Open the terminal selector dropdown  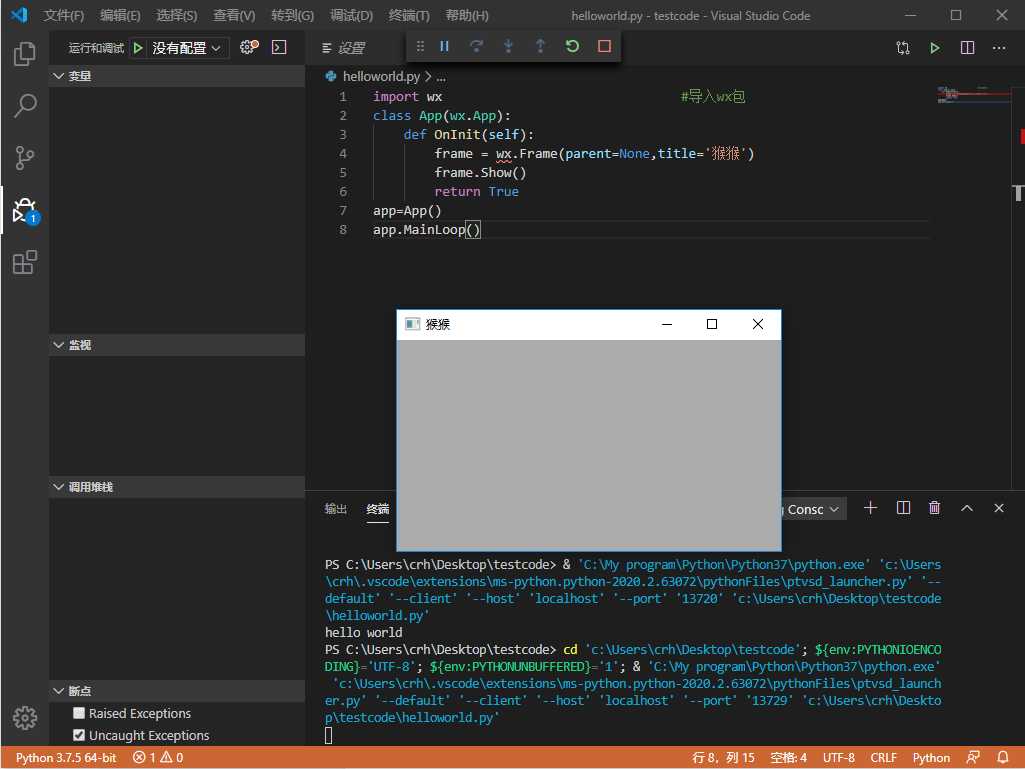tap(813, 509)
